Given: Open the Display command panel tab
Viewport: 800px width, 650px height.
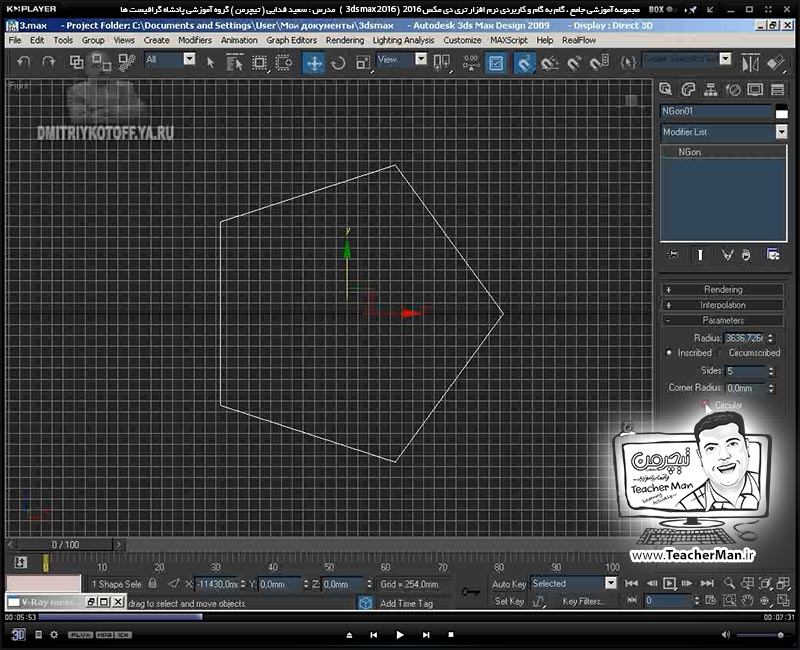Looking at the screenshot, I should point(755,90).
